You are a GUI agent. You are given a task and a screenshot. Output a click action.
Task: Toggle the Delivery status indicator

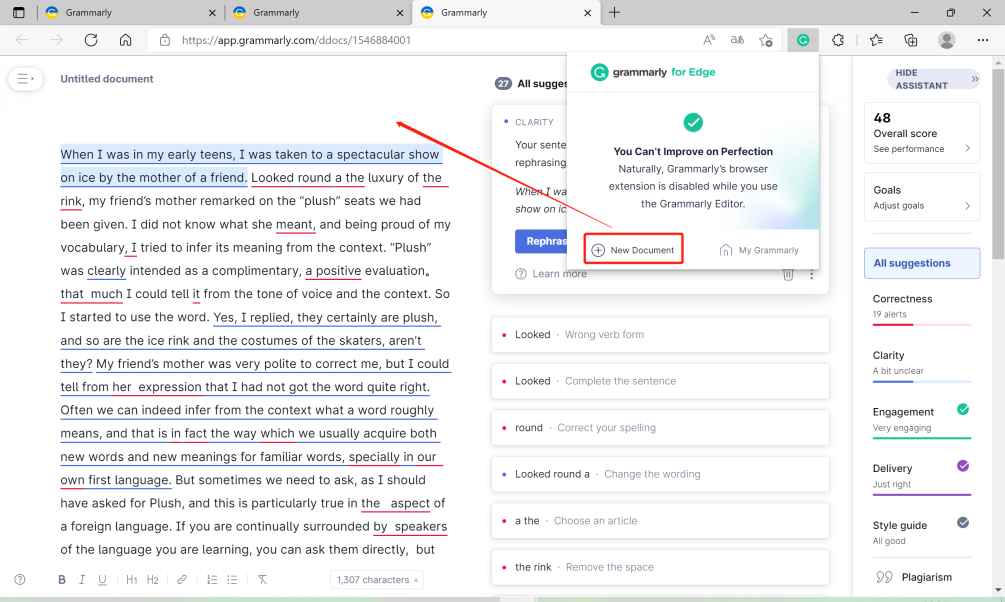(x=961, y=466)
